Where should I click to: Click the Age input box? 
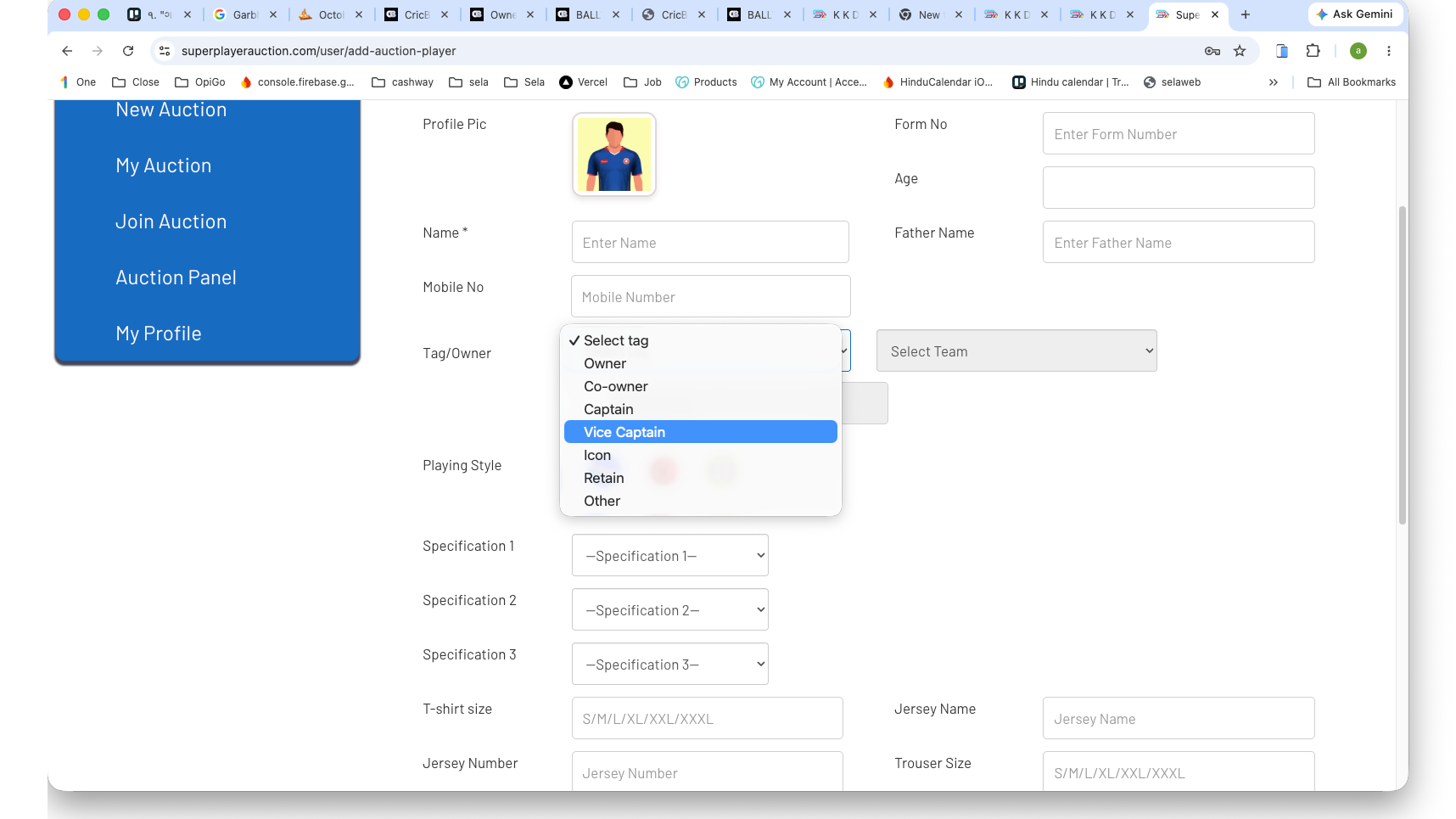[x=1179, y=188]
